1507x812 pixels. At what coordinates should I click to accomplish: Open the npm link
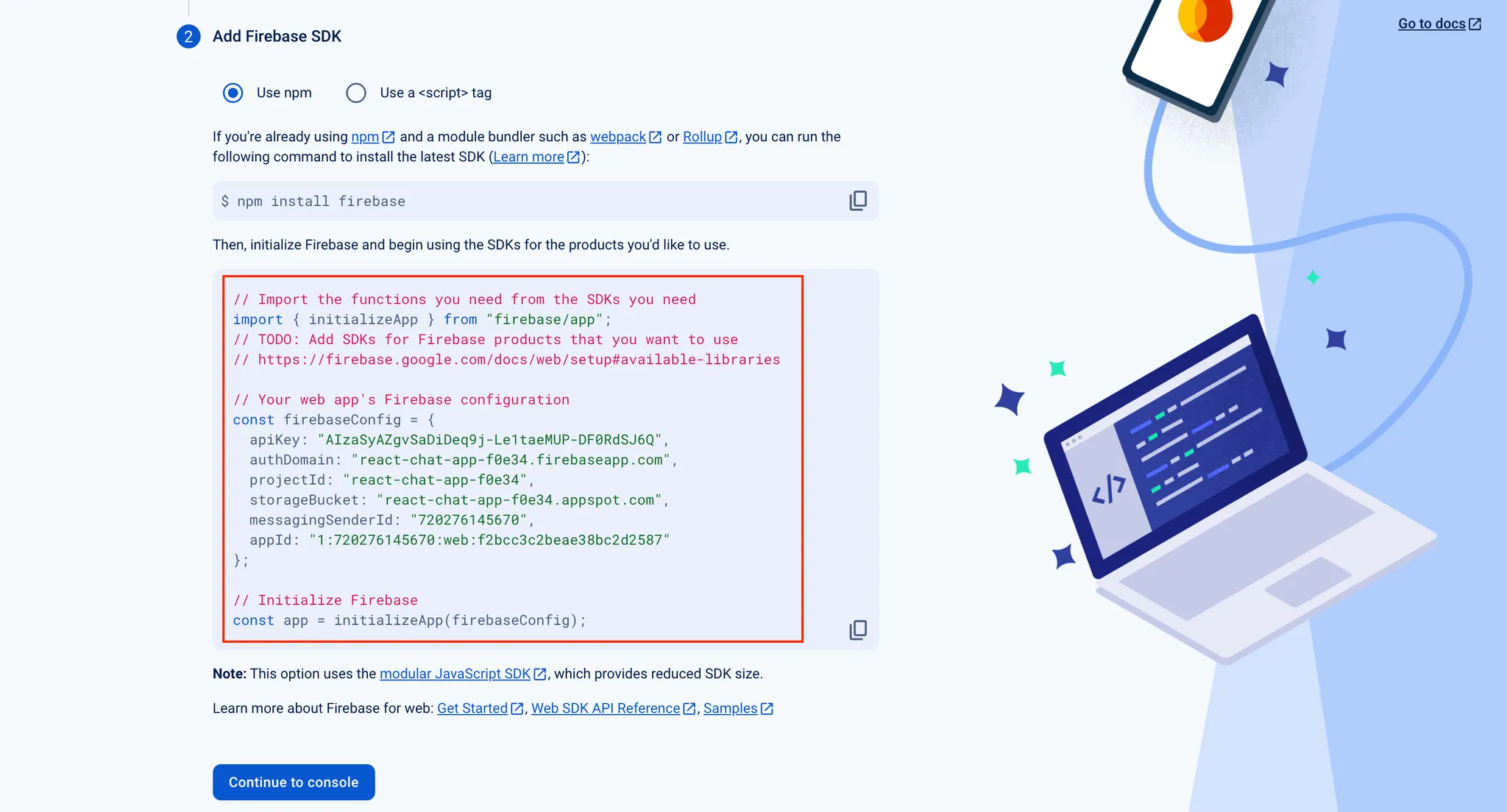pos(365,137)
